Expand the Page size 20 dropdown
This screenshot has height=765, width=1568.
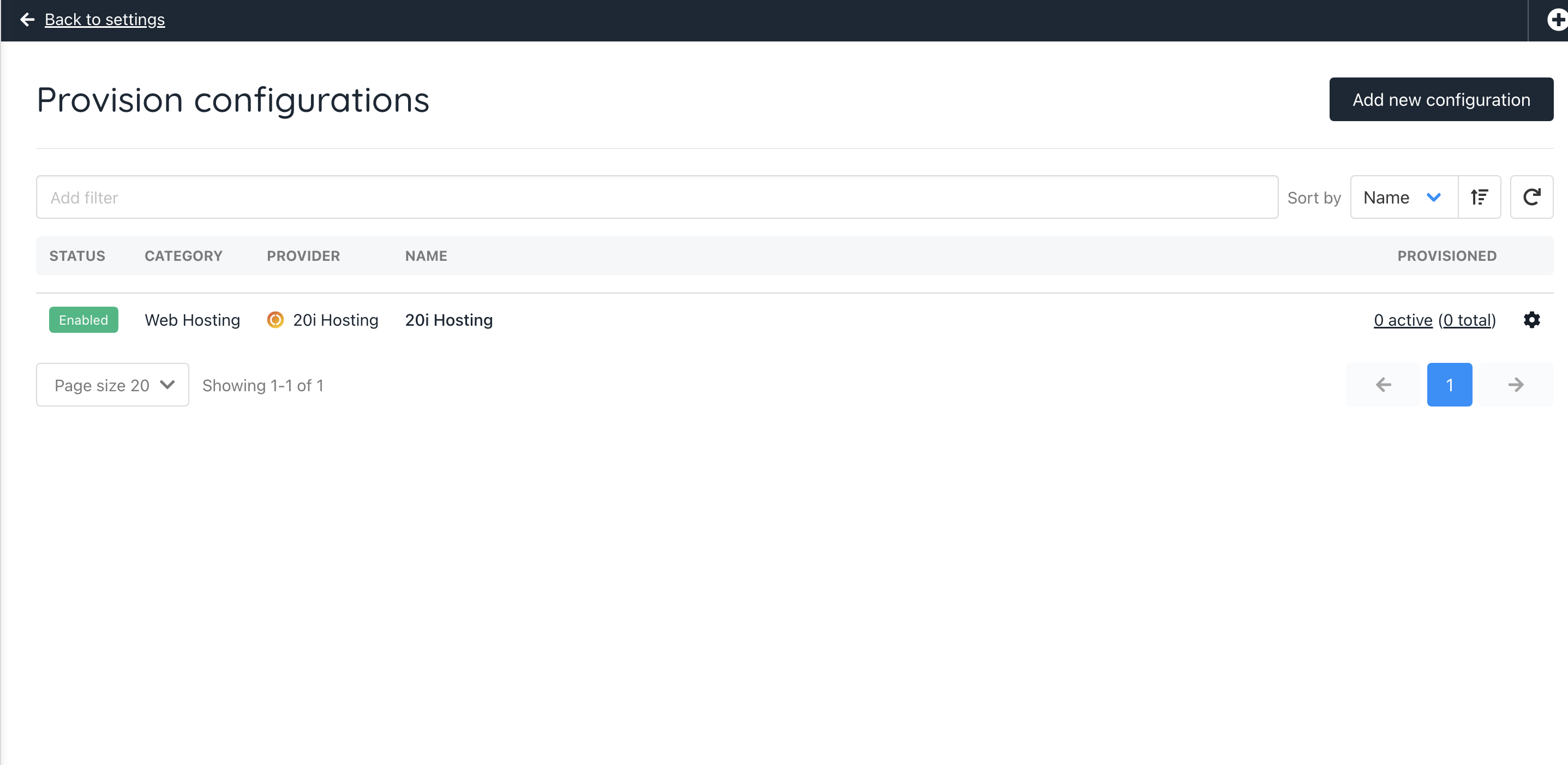[112, 385]
